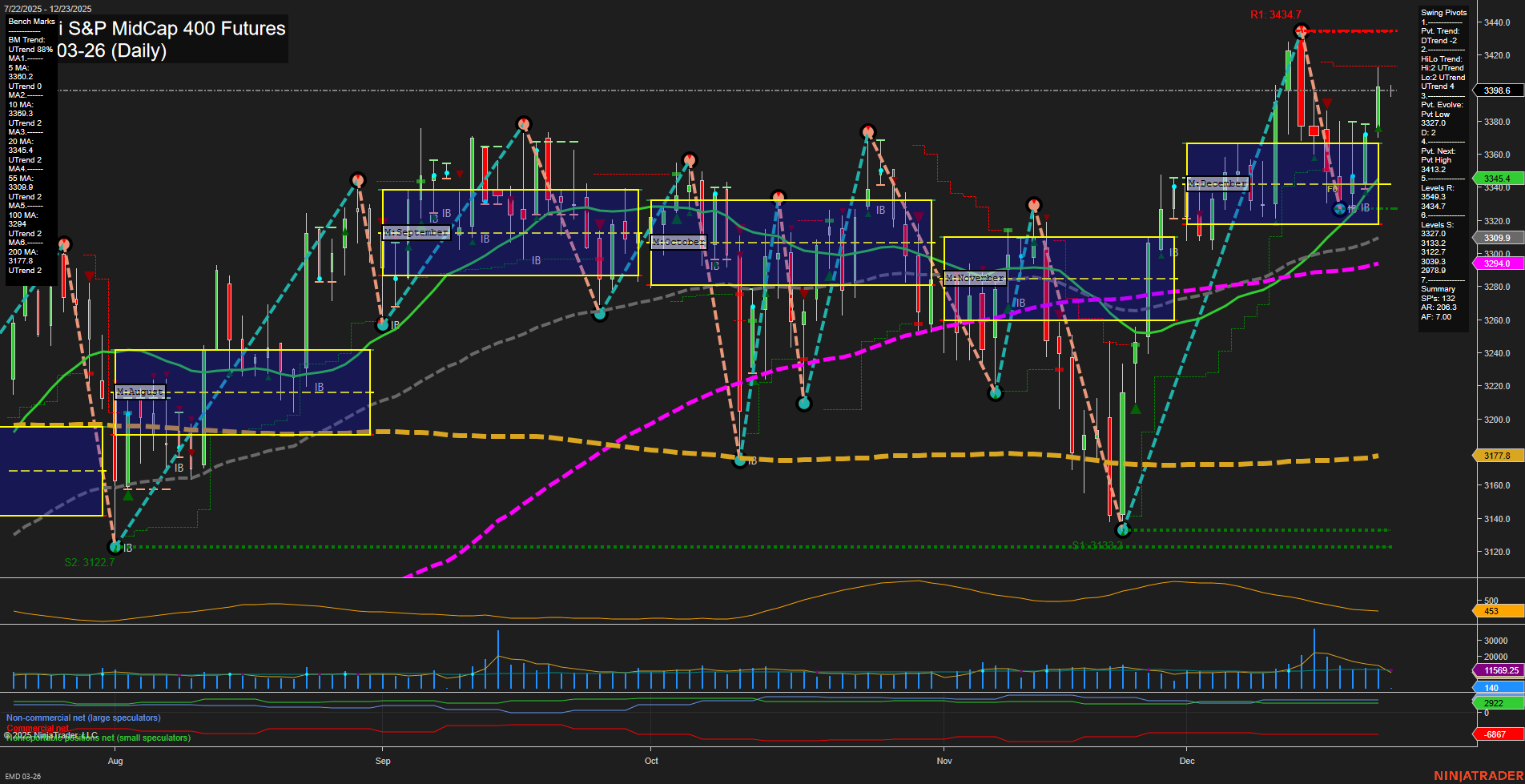Image resolution: width=1525 pixels, height=784 pixels.
Task: Click the NinjaTrader logo
Action: click(1479, 774)
